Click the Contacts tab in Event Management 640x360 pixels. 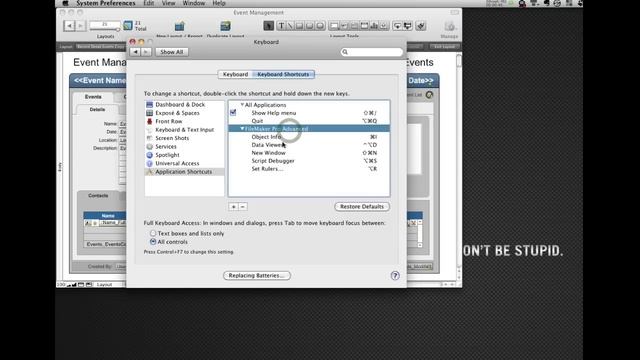click(98, 196)
